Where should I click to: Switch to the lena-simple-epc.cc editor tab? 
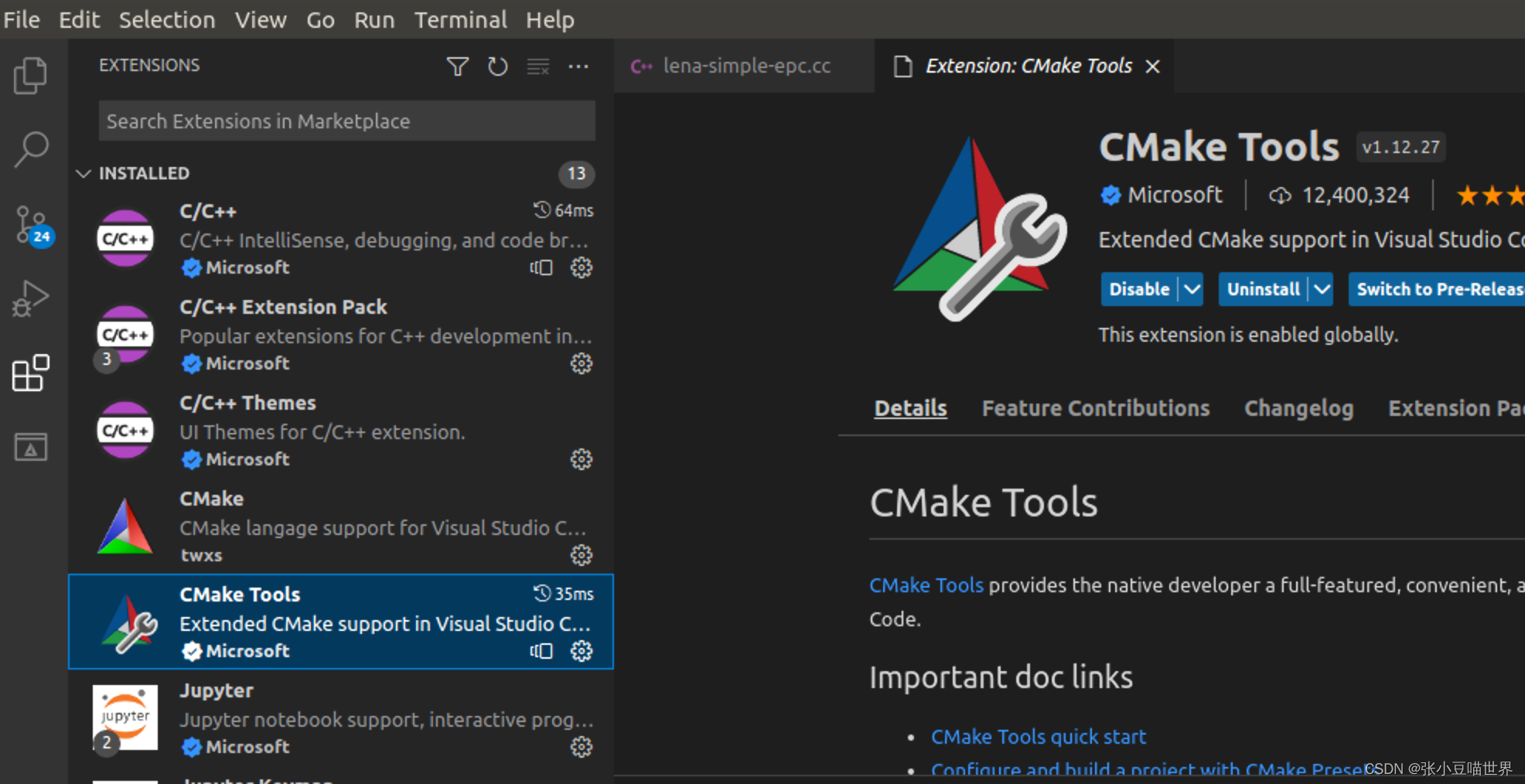(x=745, y=66)
